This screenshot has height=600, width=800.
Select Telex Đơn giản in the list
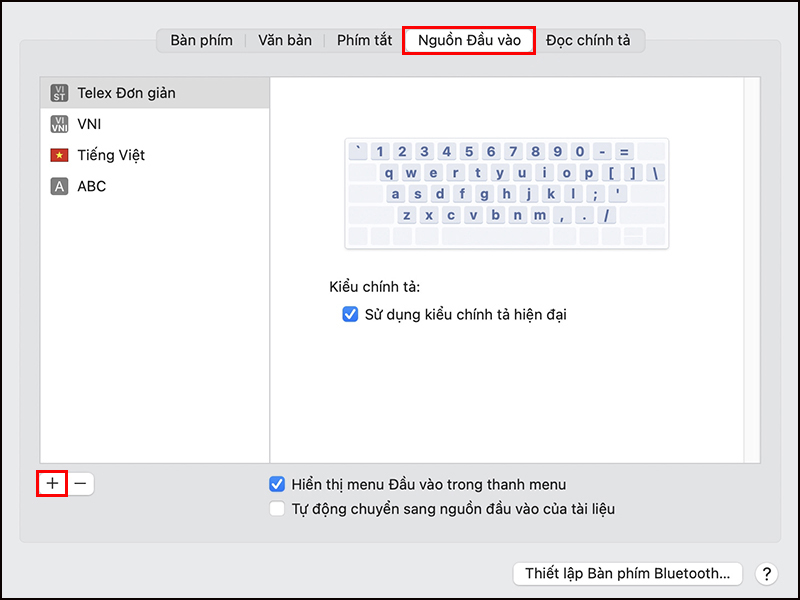(155, 93)
